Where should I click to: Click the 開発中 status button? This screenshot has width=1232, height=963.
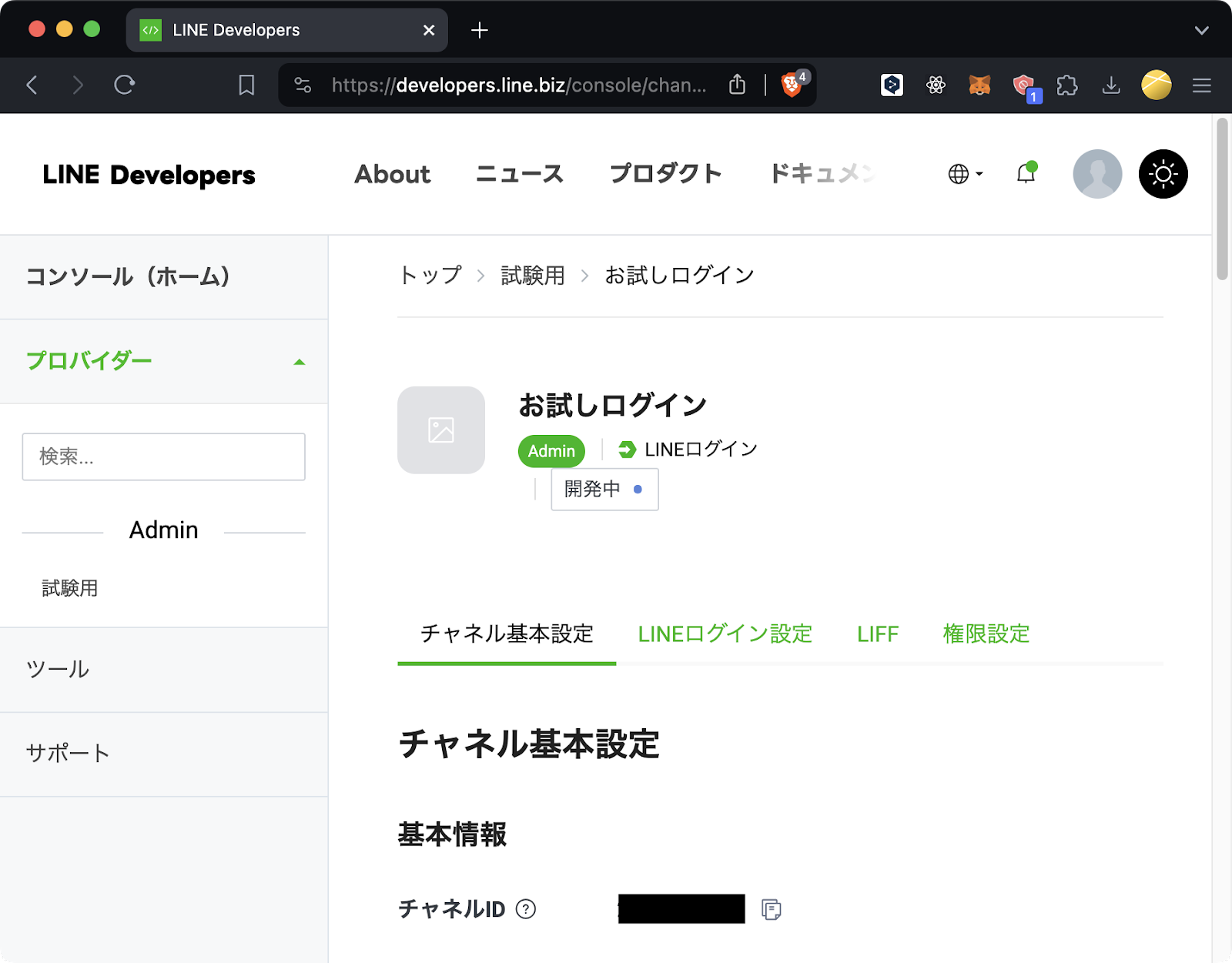pos(604,489)
